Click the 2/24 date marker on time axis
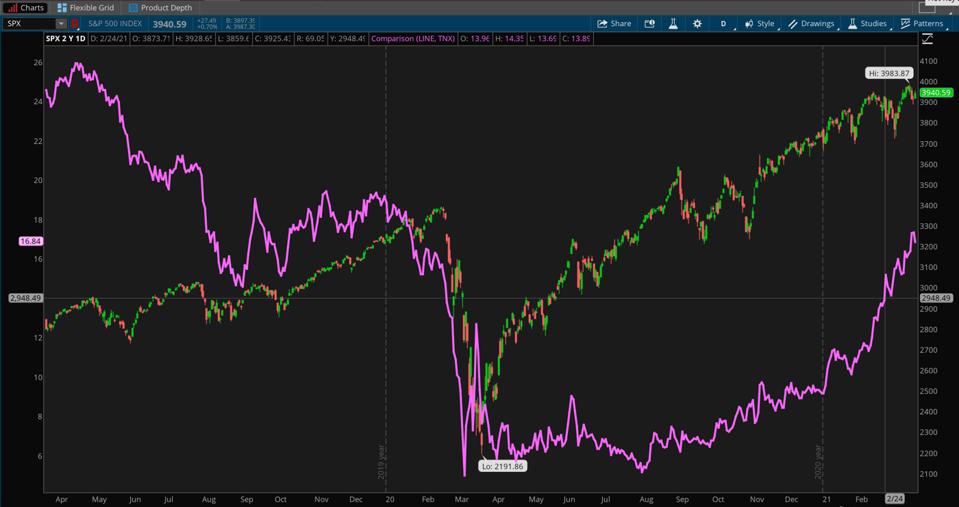 894,498
